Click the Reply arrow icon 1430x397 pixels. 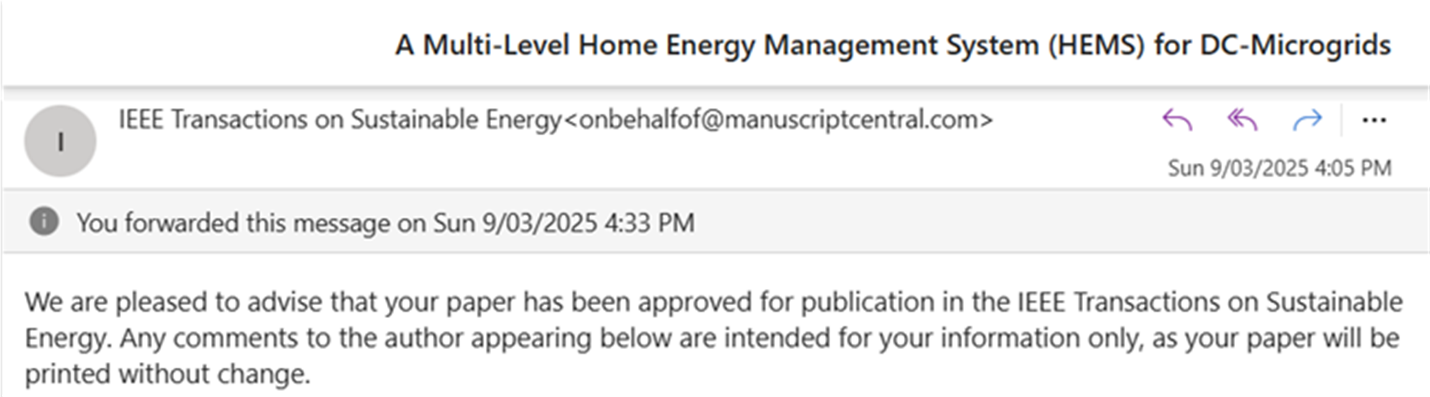(1177, 120)
